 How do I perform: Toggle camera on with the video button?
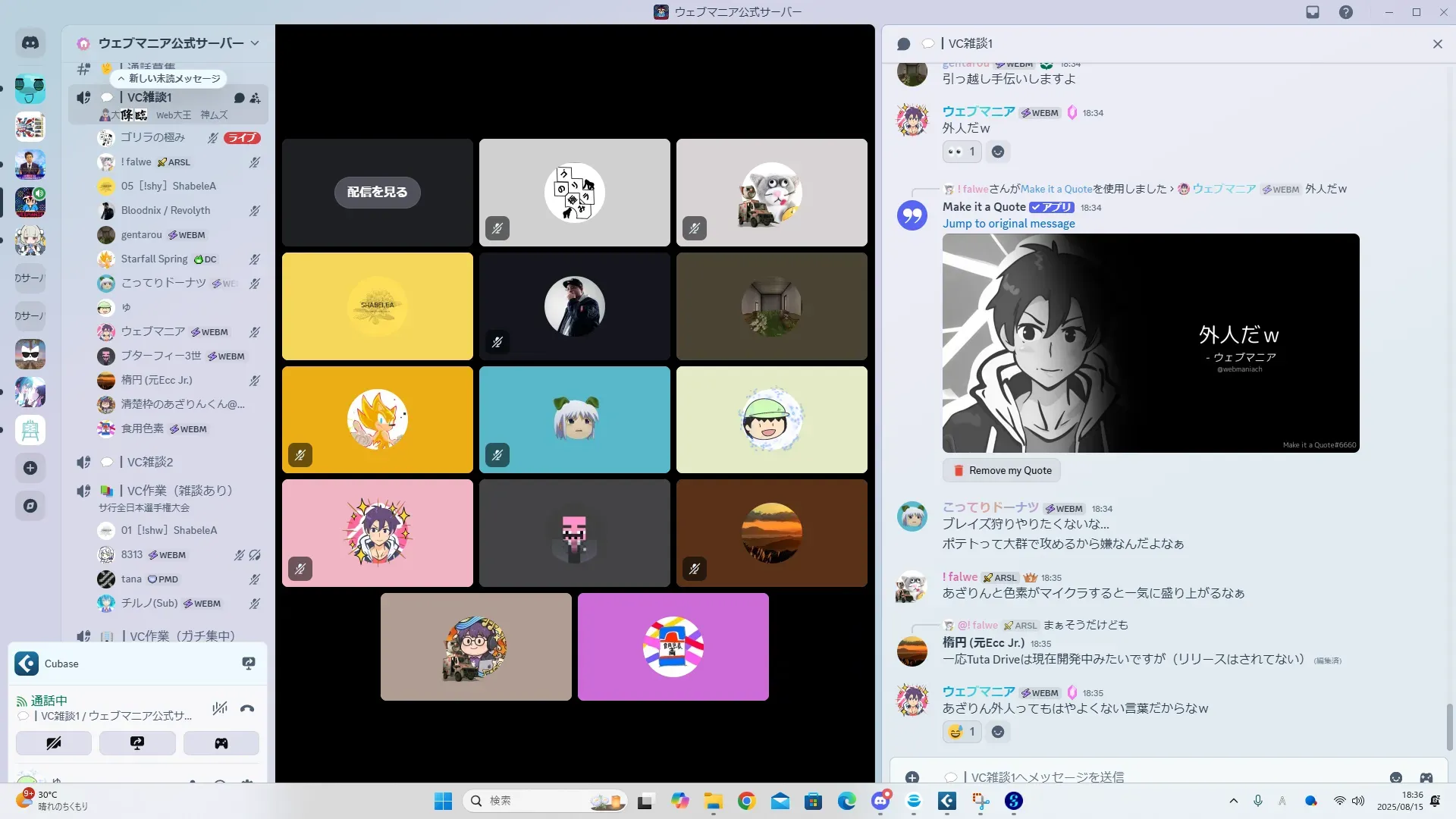[x=54, y=743]
